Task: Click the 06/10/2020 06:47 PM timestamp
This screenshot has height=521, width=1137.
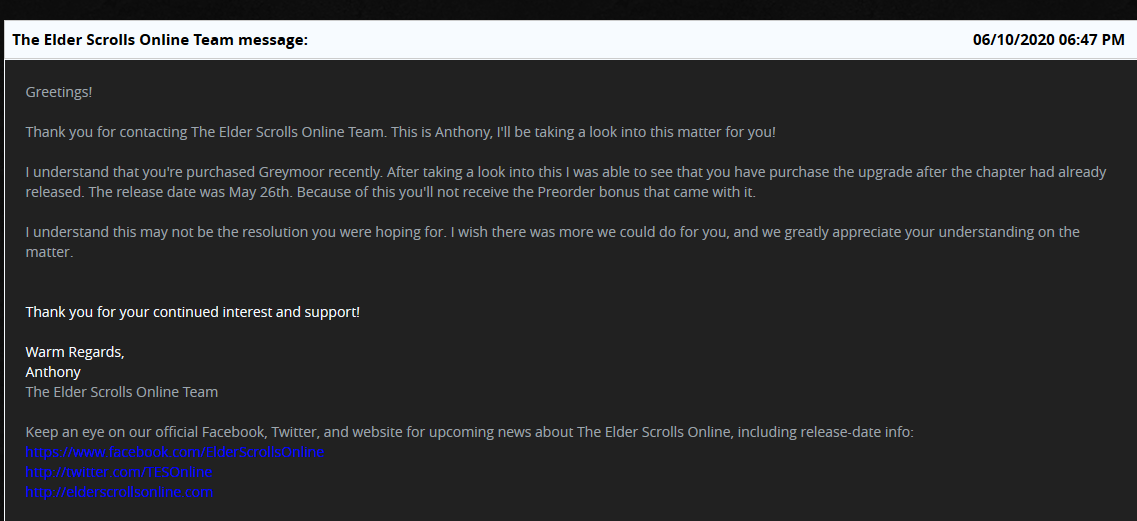Action: [1049, 40]
